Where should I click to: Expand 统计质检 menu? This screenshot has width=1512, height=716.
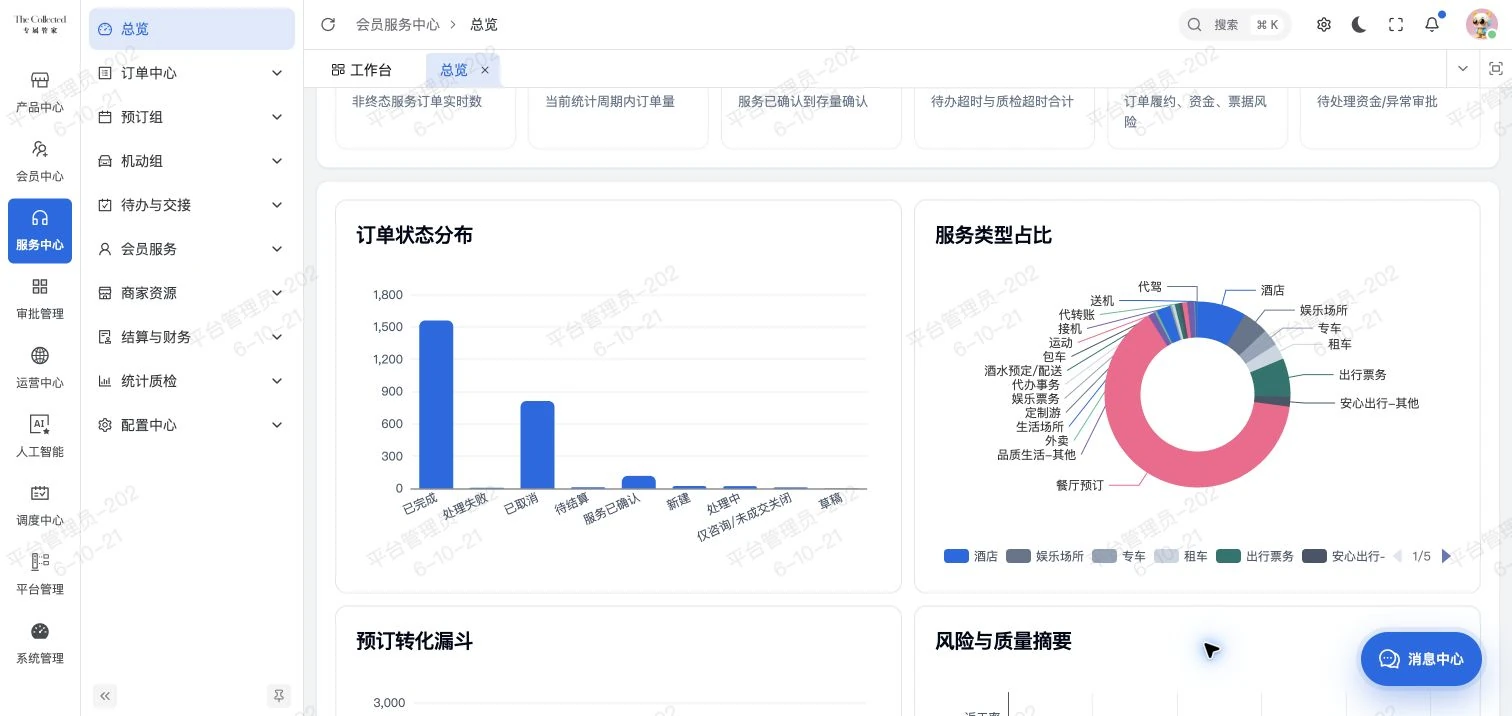pyautogui.click(x=192, y=381)
